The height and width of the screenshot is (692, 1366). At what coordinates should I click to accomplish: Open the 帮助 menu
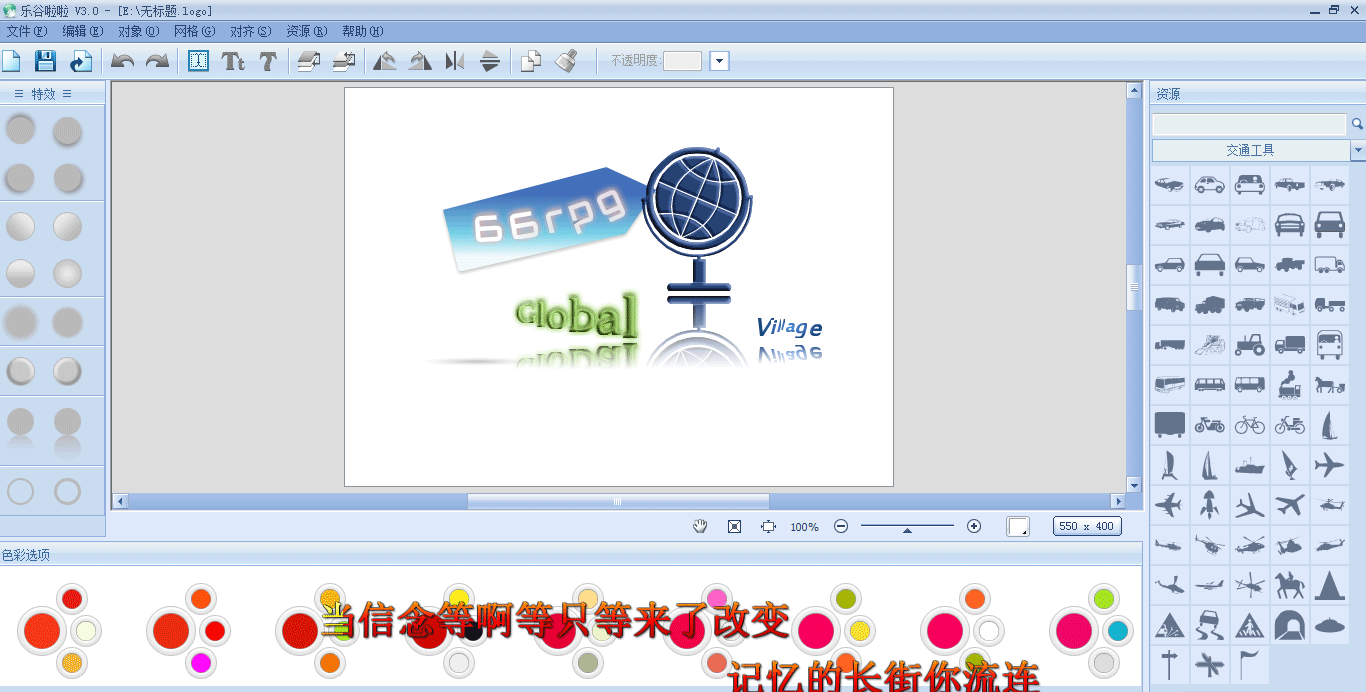(362, 31)
